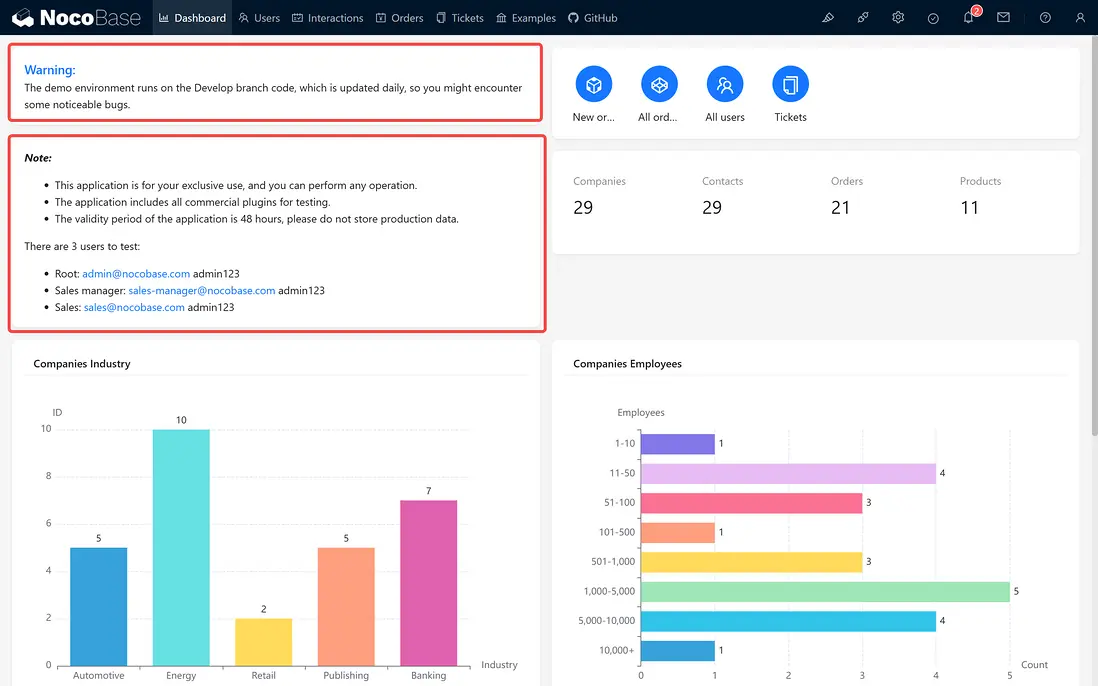Open the All orders quick action

659,85
